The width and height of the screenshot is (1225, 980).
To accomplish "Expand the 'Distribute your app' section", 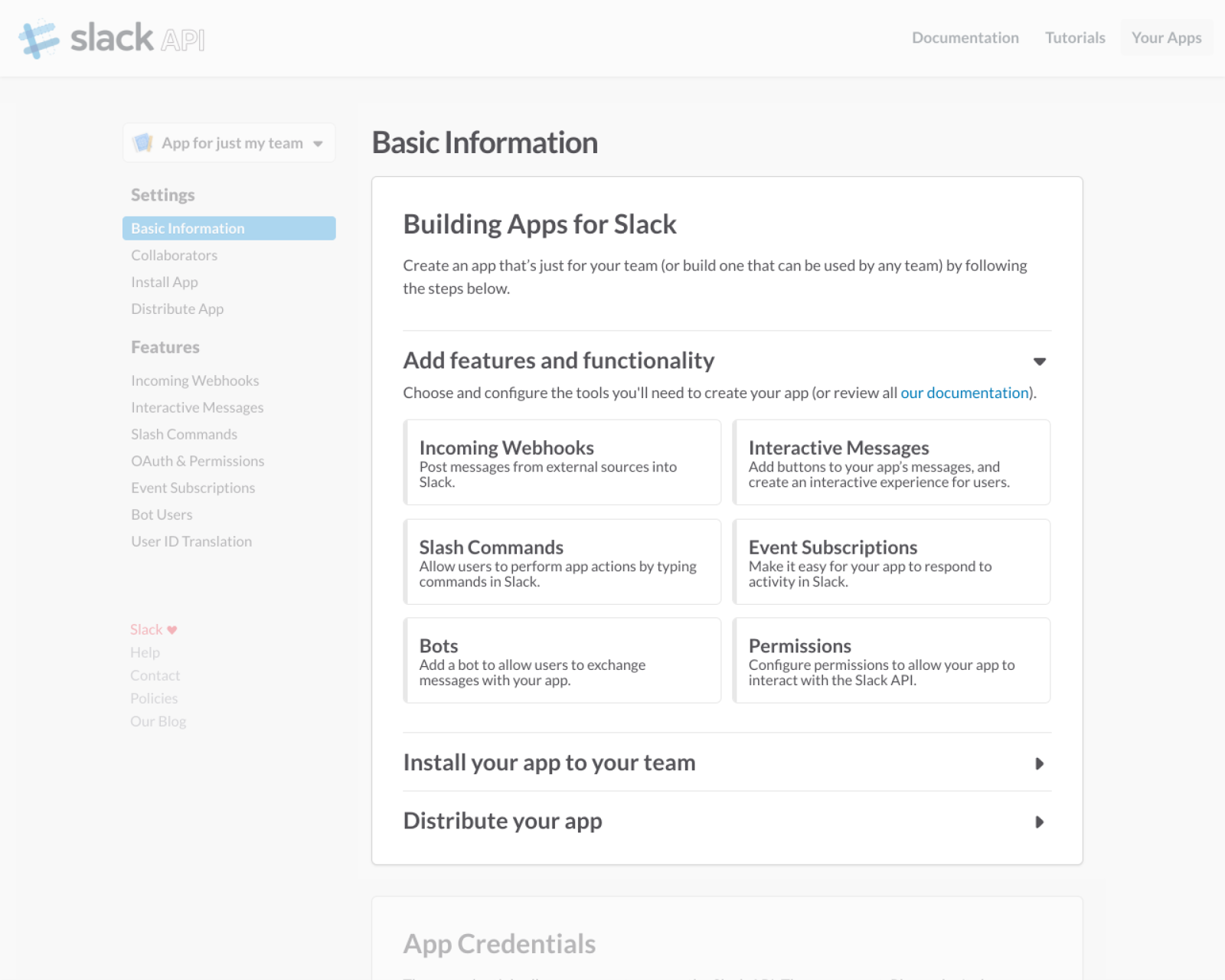I will (x=1039, y=822).
